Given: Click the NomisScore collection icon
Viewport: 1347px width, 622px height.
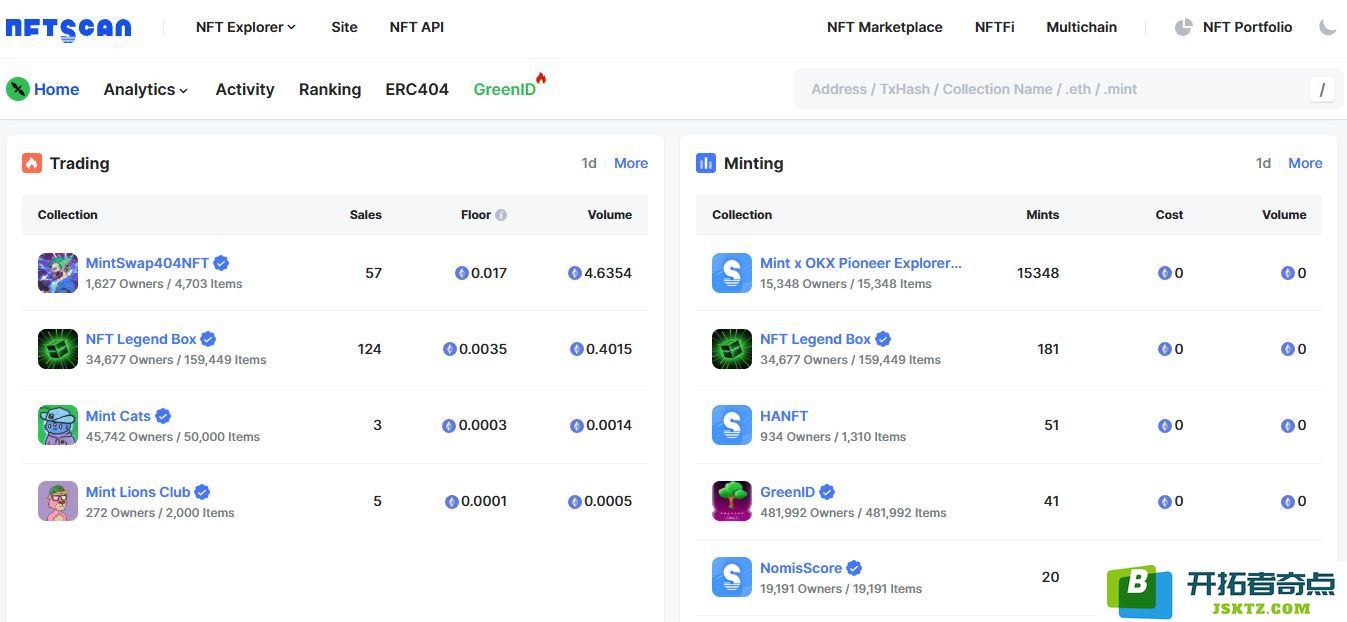Looking at the screenshot, I should click(x=732, y=577).
